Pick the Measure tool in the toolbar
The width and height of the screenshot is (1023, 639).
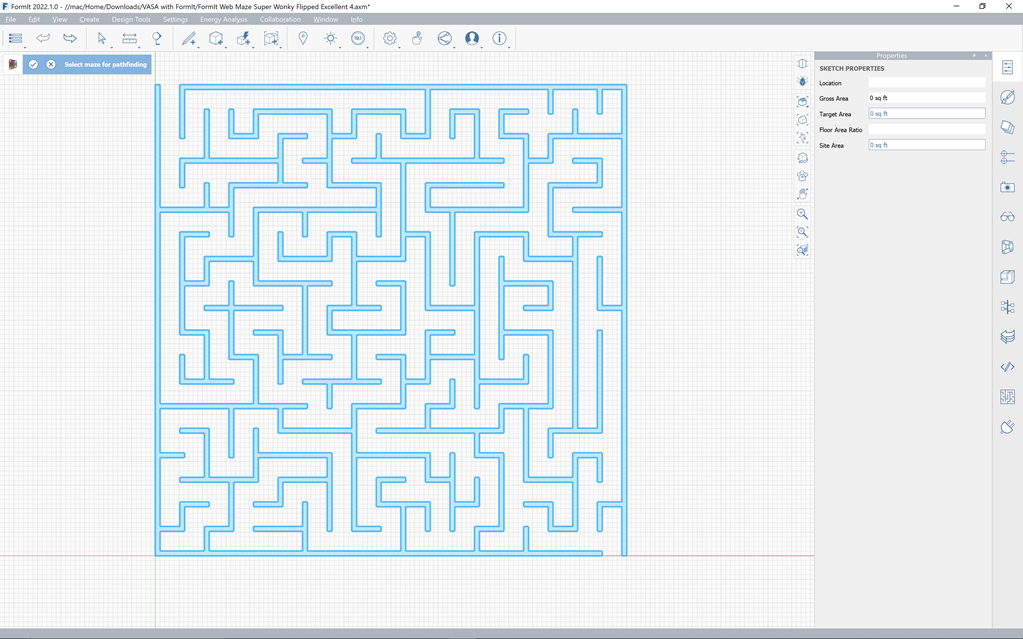point(129,38)
